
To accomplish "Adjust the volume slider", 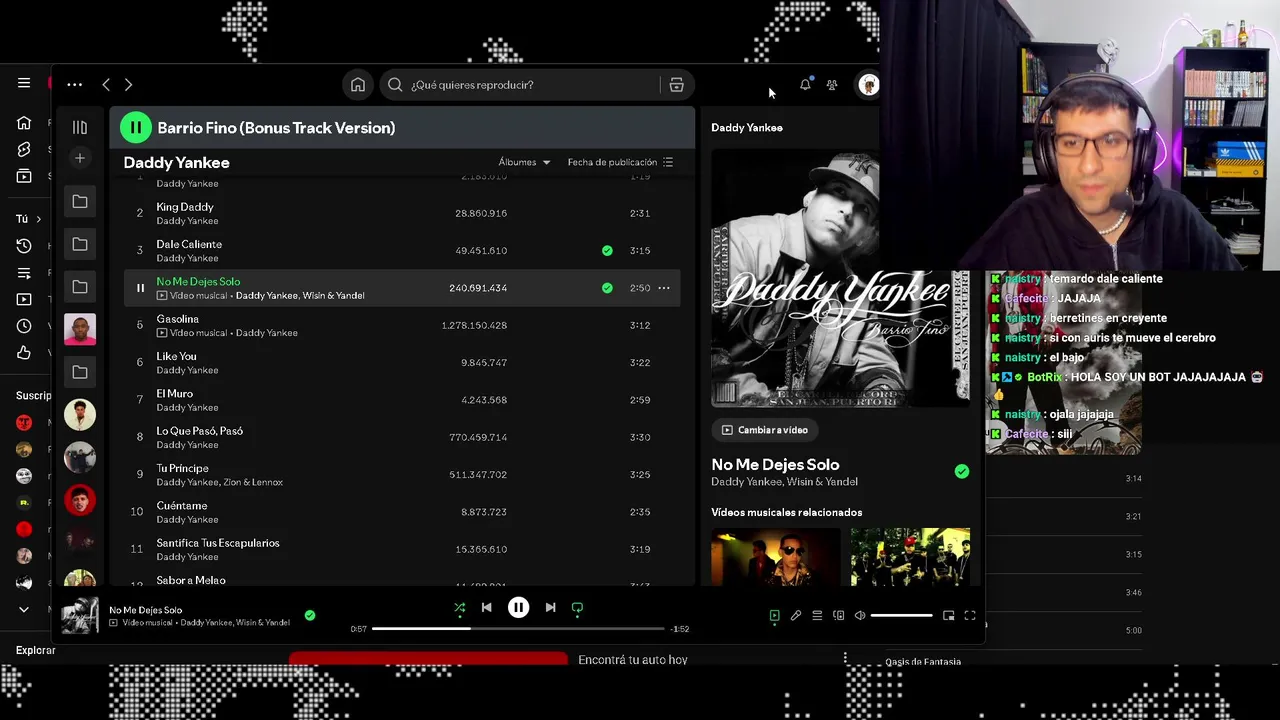I will click(x=901, y=616).
